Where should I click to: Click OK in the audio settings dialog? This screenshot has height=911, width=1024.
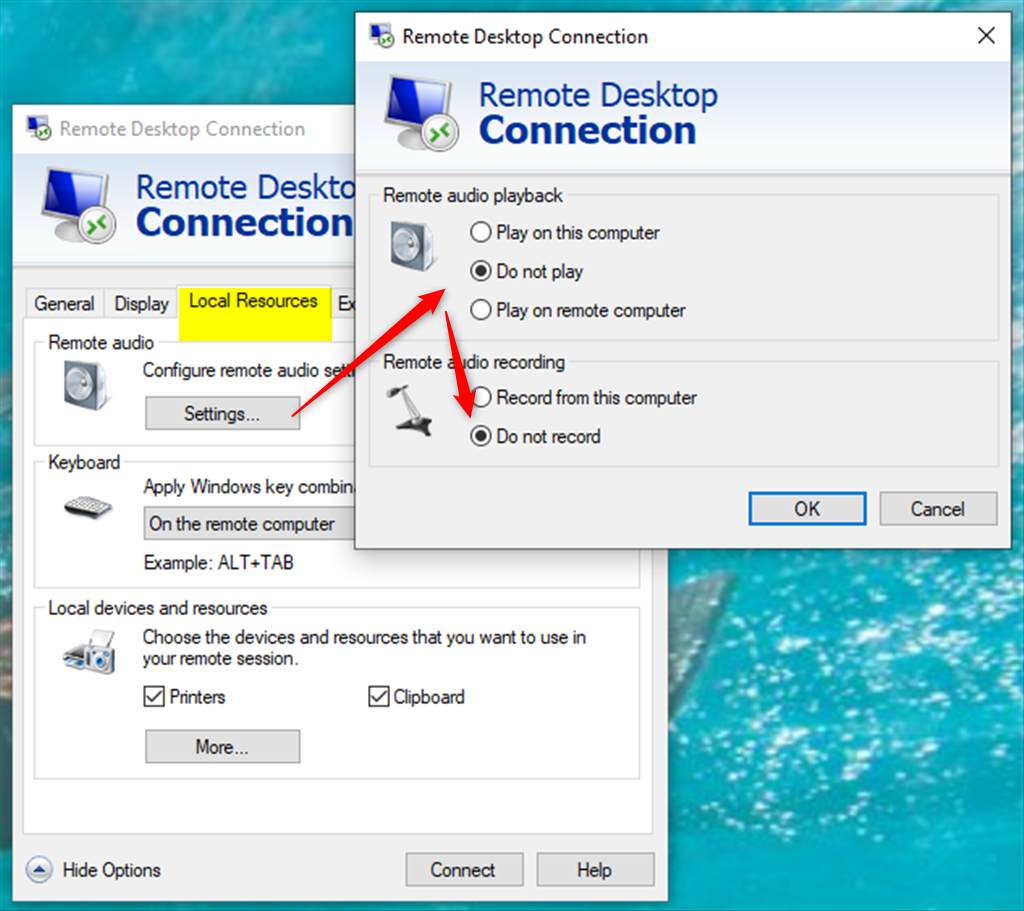807,509
